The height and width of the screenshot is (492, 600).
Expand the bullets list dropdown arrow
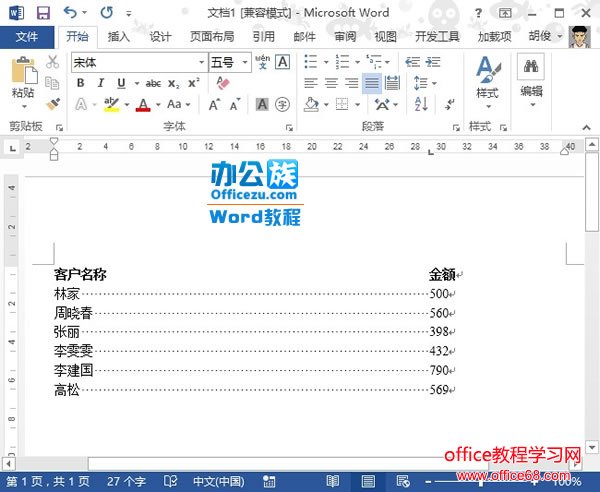click(326, 62)
